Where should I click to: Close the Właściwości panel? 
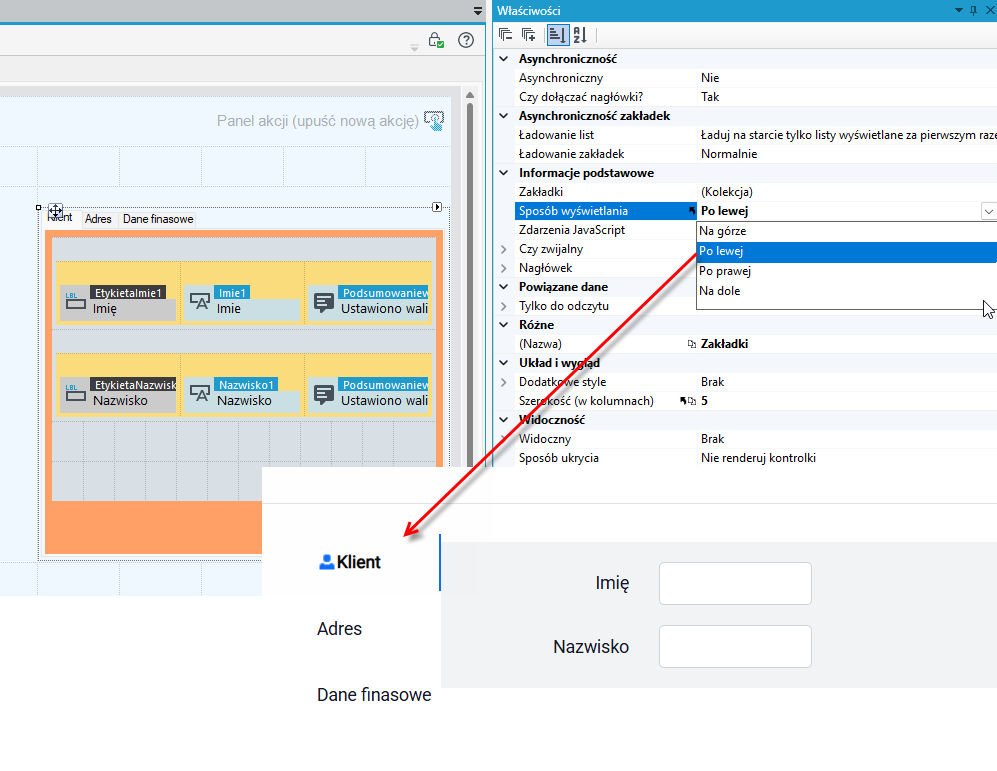989,10
